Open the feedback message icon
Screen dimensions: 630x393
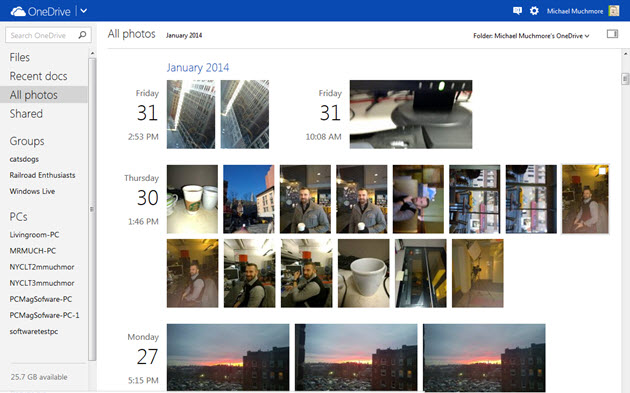(x=518, y=11)
